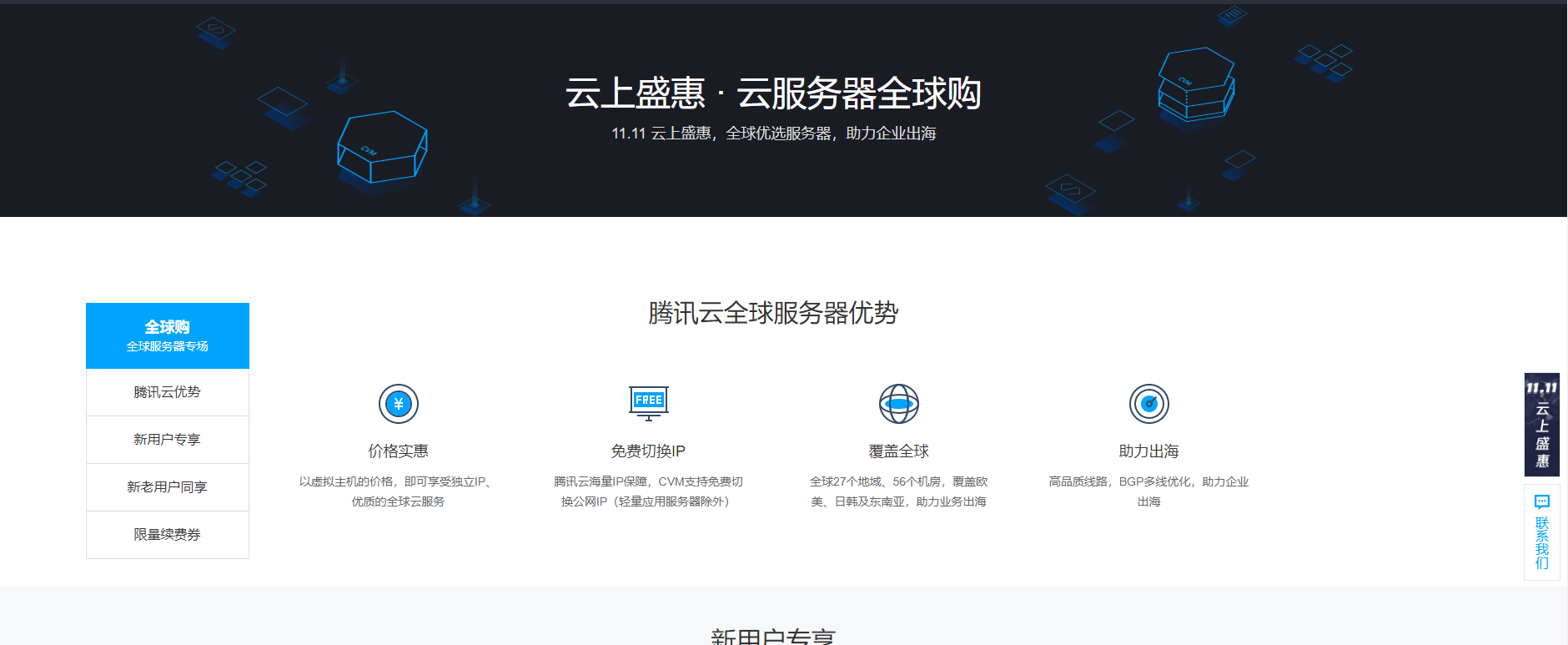Click the 覆盖全球 heading
Viewport: 1568px width, 645px height.
[x=899, y=451]
